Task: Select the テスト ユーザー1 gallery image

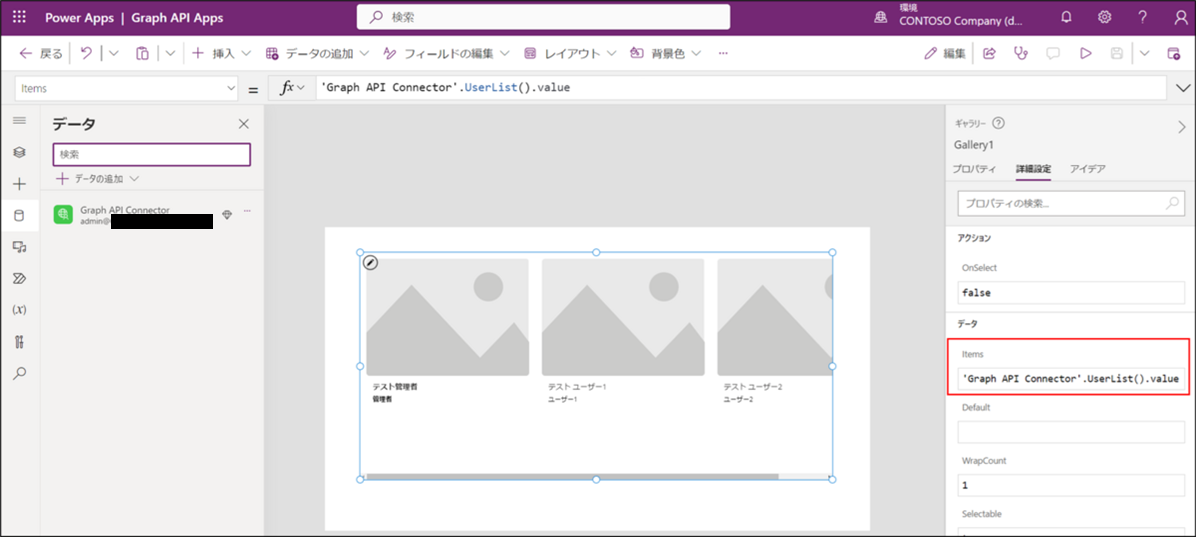Action: [623, 317]
